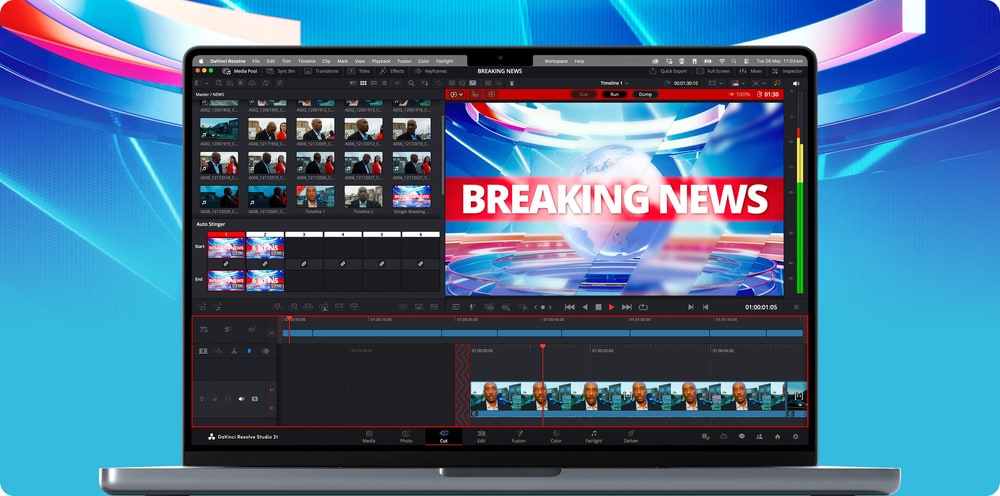This screenshot has height=496, width=1000.
Task: Click the Cut button in red bar
Action: point(584,94)
